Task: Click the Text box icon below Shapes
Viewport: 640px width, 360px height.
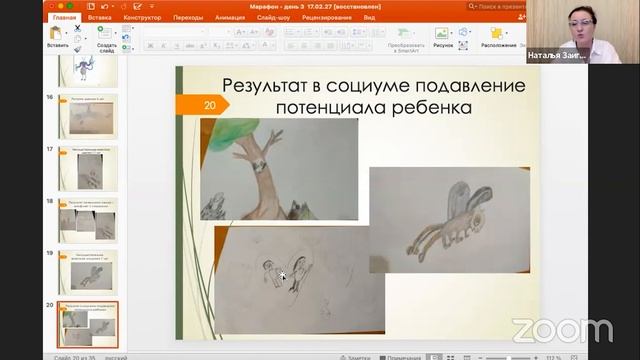Action: (x=463, y=45)
